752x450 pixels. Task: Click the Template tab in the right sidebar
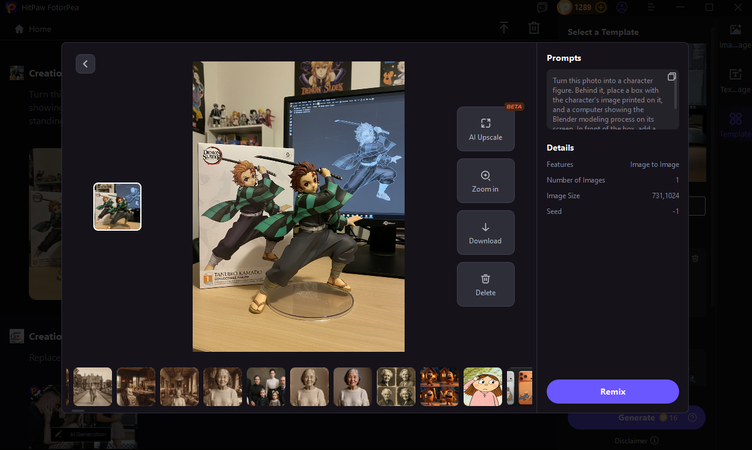[735, 124]
